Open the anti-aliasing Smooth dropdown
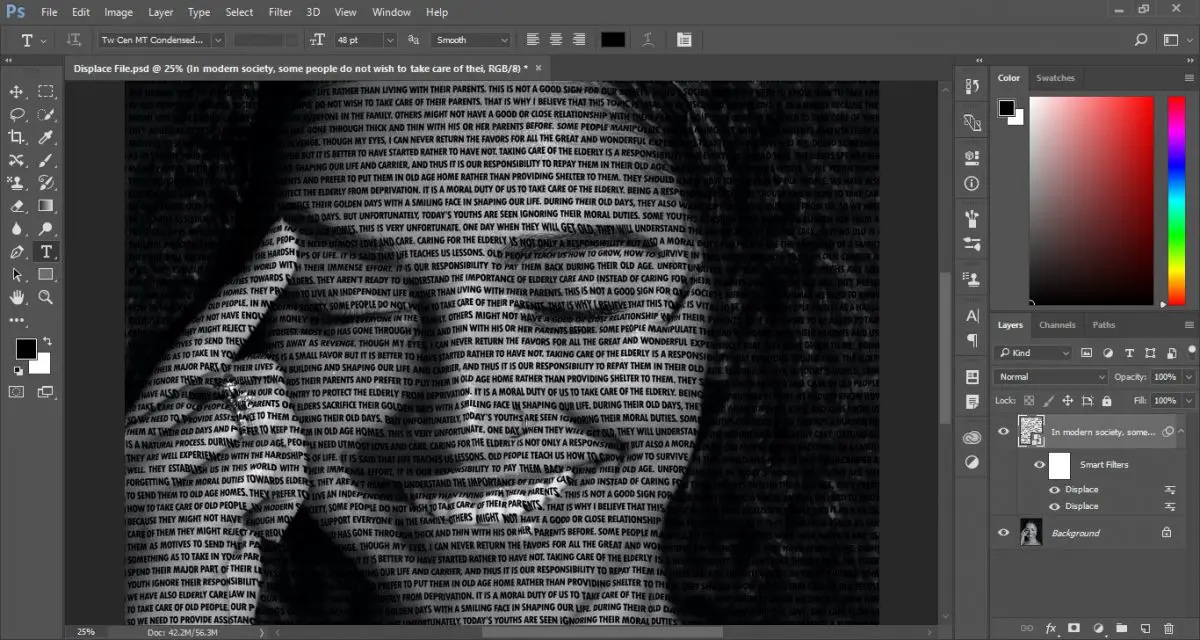The image size is (1200, 640). [x=470, y=39]
